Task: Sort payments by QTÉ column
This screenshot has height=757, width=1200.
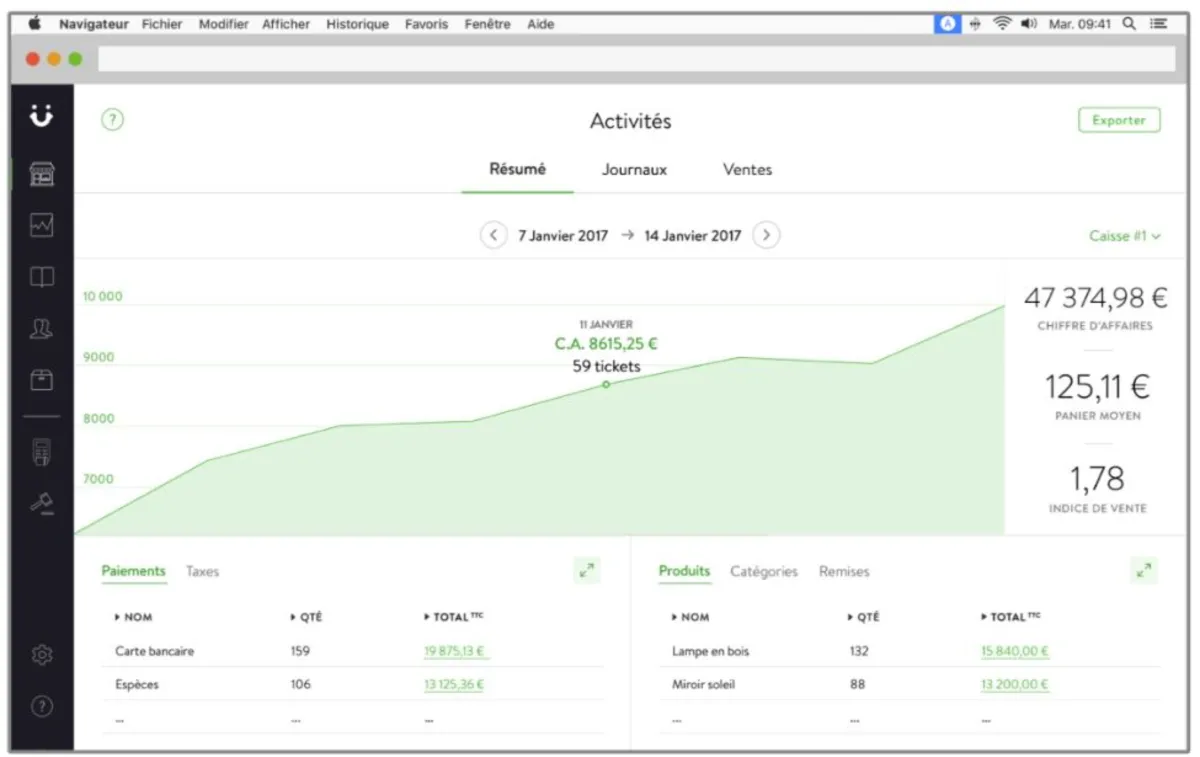Action: [x=306, y=618]
